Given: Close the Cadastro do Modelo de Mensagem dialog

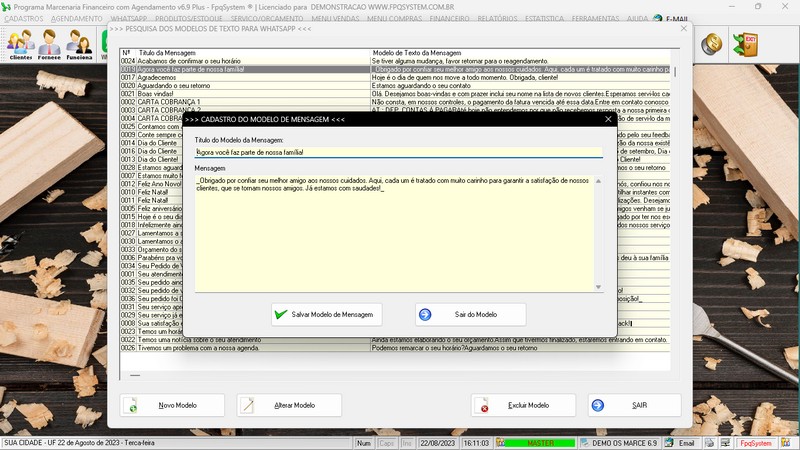Looking at the screenshot, I should pos(608,119).
